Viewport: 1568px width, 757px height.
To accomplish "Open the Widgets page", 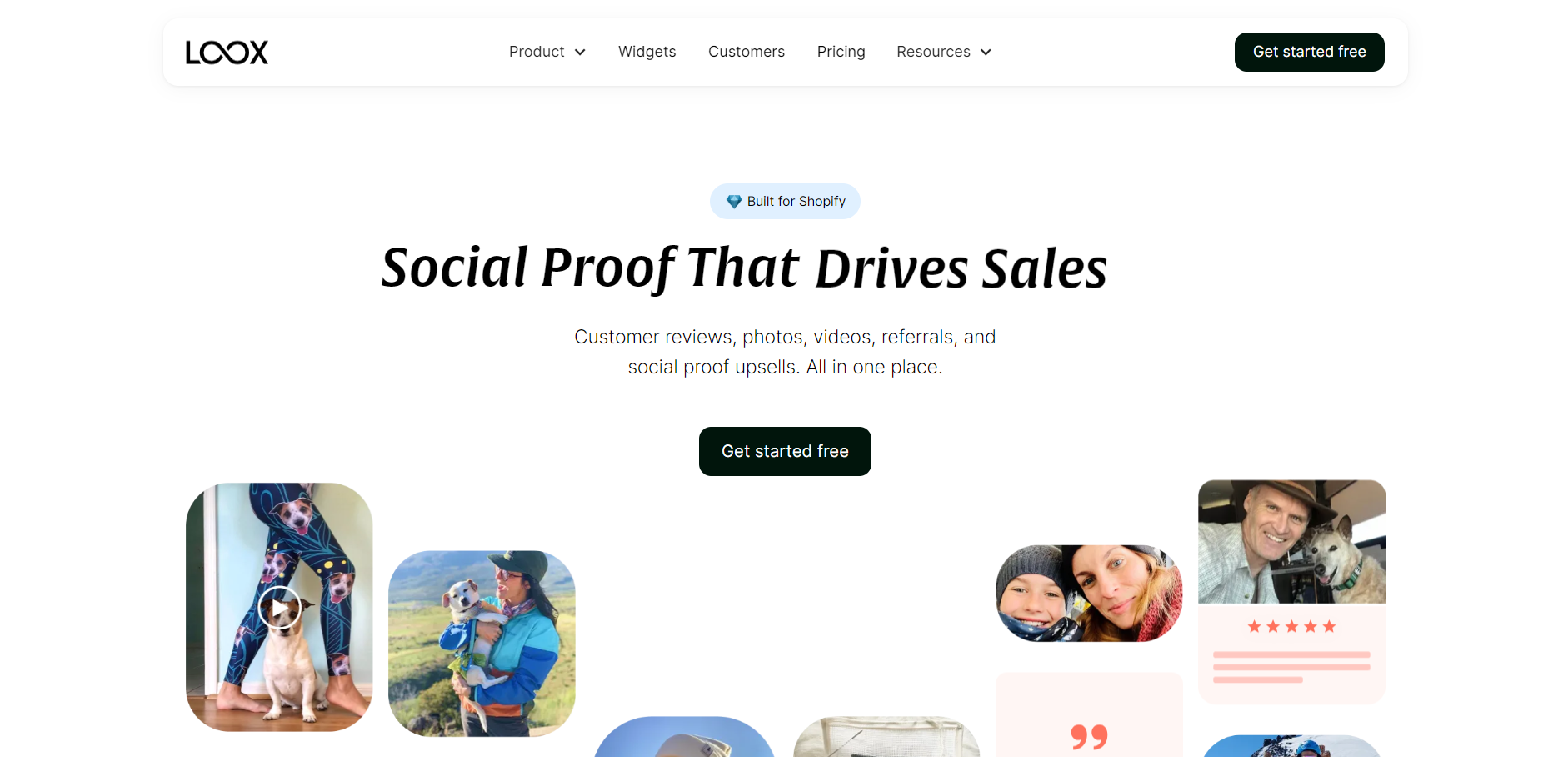I will tap(647, 52).
